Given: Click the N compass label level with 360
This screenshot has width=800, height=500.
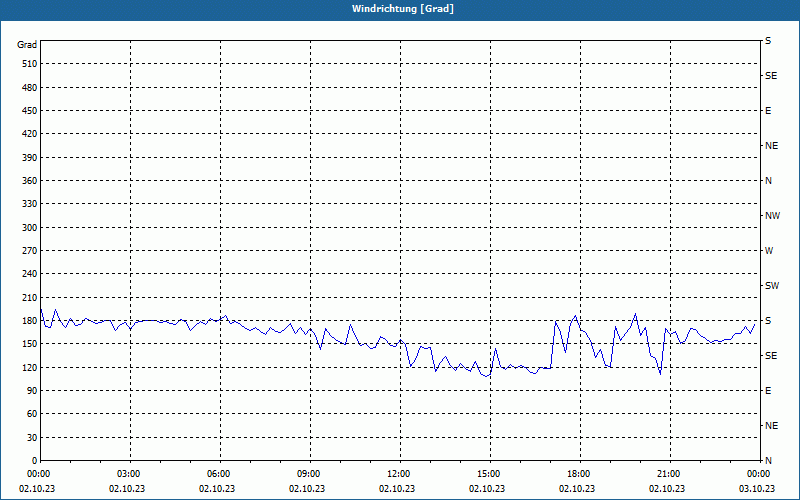Looking at the screenshot, I should pyautogui.click(x=768, y=181).
